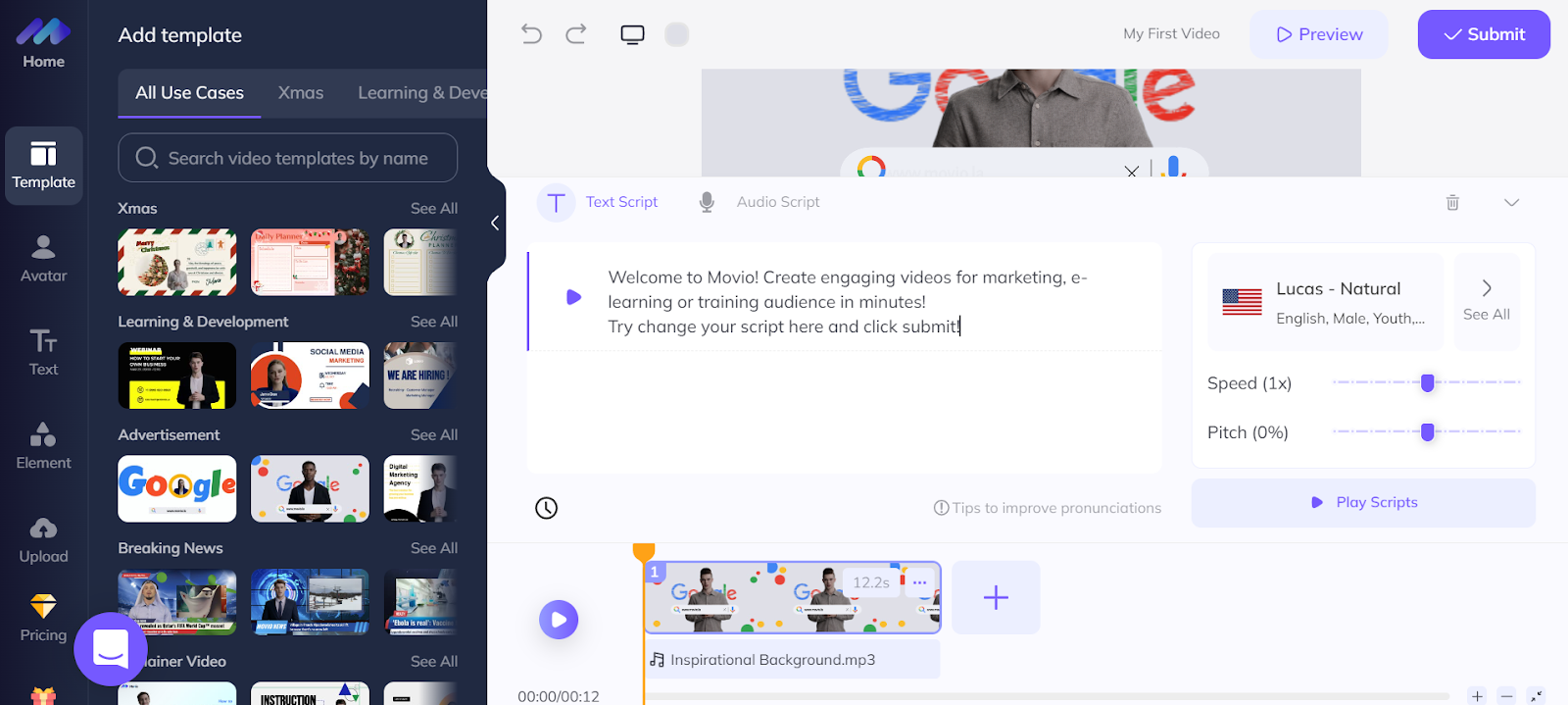Select the Movio News breaking news template
Viewport: 1568px width, 705px height.
click(x=311, y=602)
